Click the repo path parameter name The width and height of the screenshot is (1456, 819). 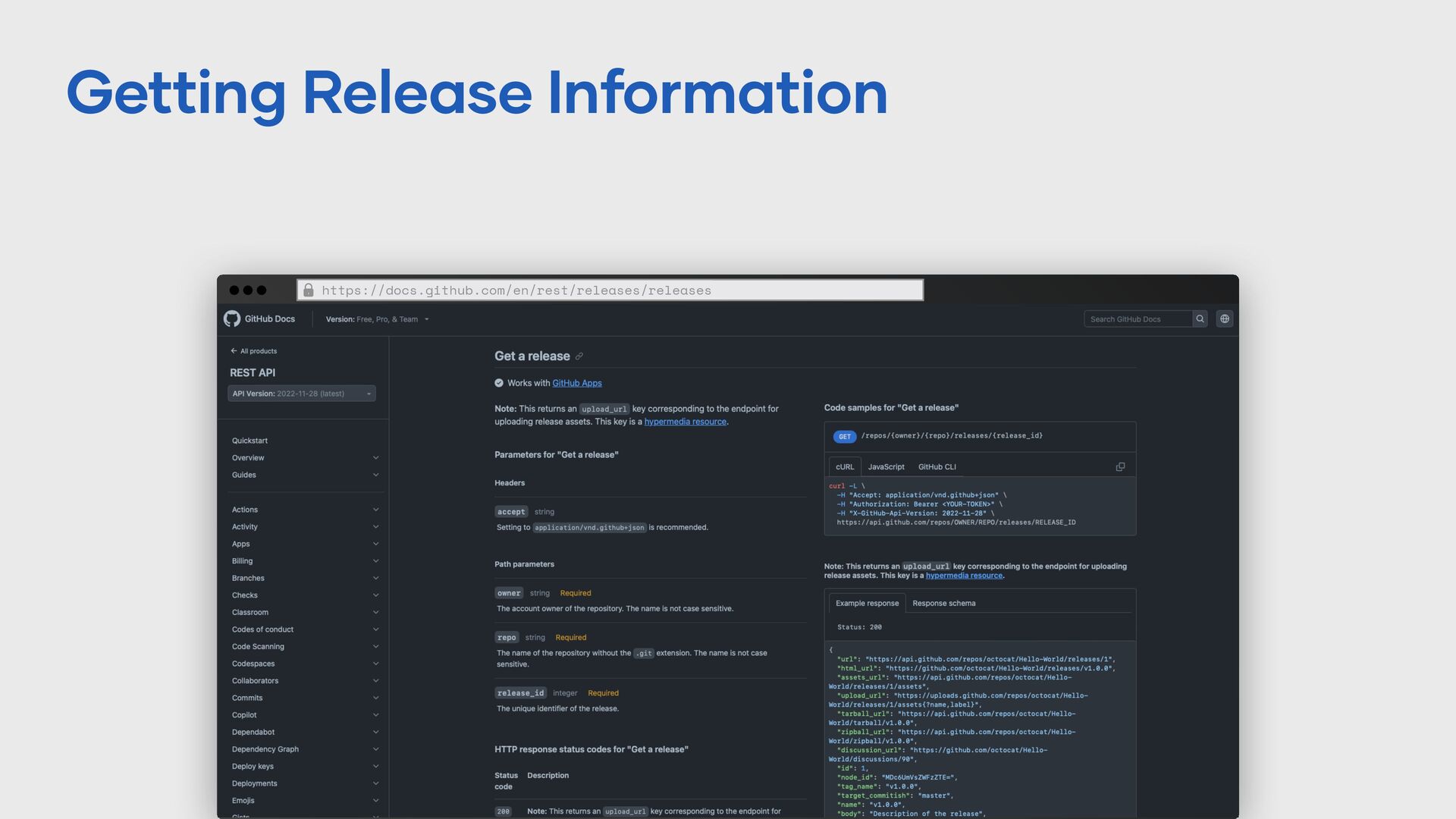click(x=507, y=638)
